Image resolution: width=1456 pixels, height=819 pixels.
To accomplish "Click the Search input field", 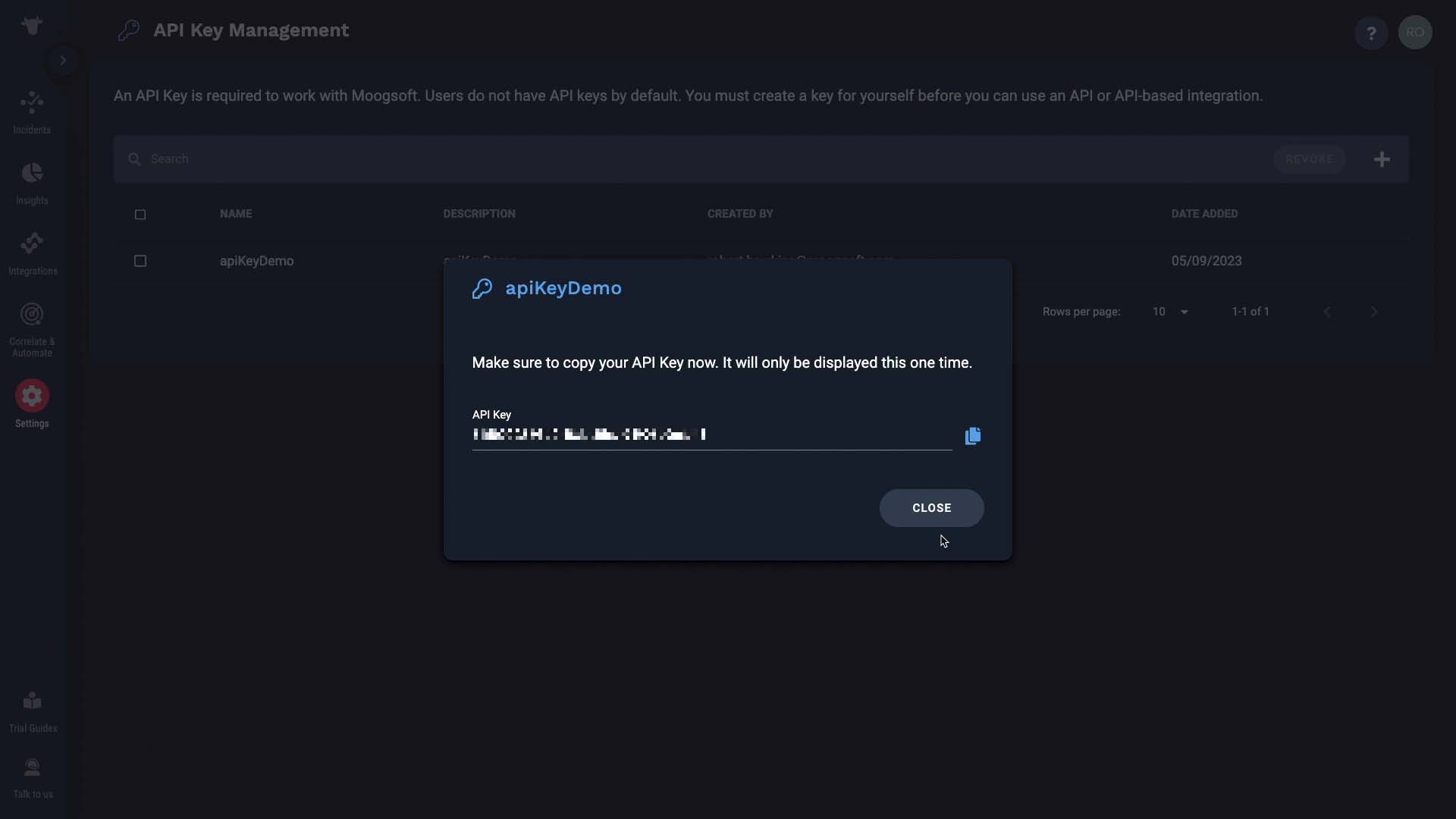I will point(698,159).
